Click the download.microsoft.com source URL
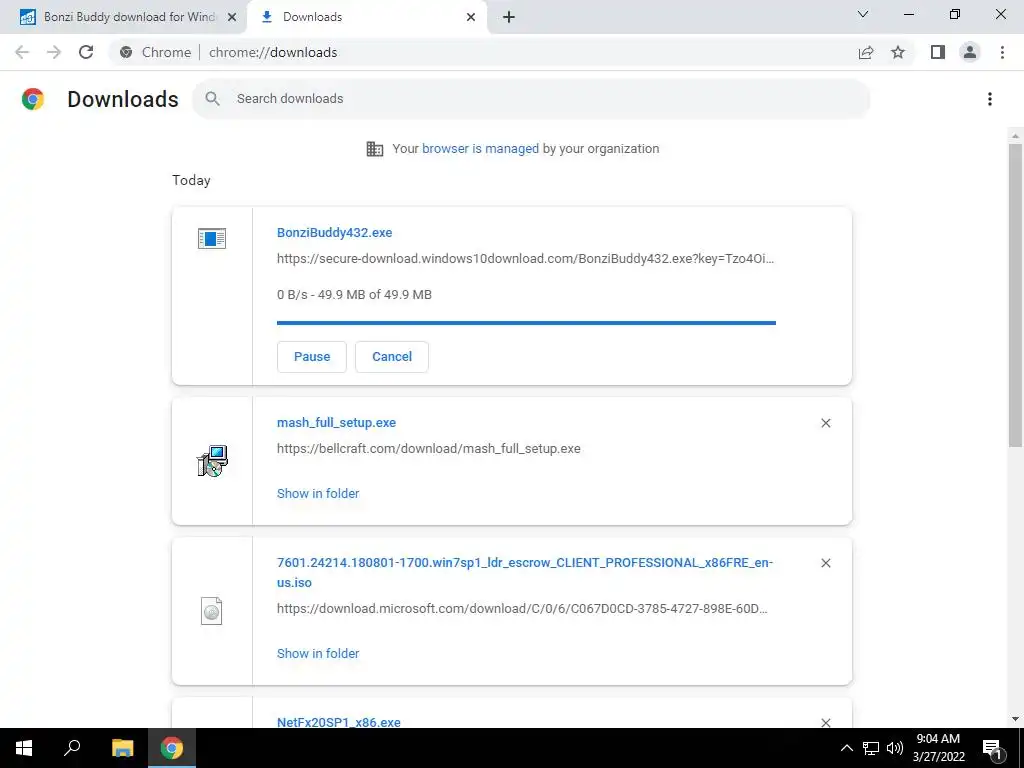Screen dimensions: 1024x768 point(522,609)
